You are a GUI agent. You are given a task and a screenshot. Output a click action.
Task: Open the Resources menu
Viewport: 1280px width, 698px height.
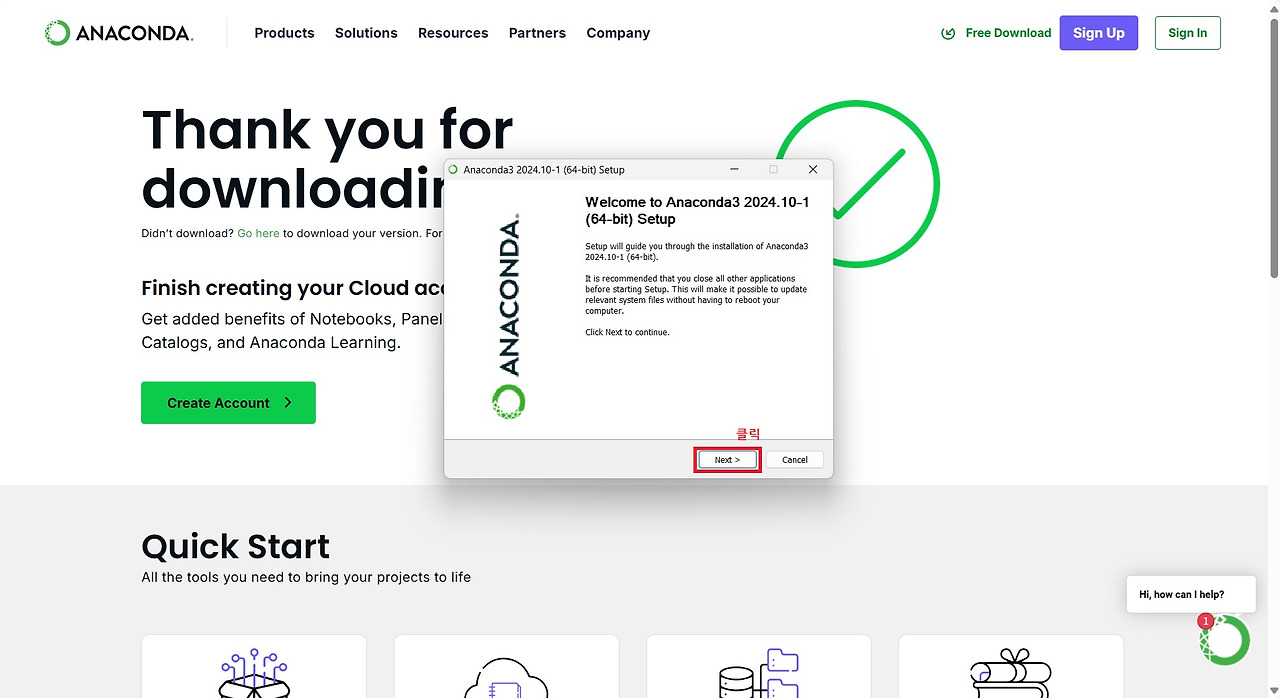(453, 33)
